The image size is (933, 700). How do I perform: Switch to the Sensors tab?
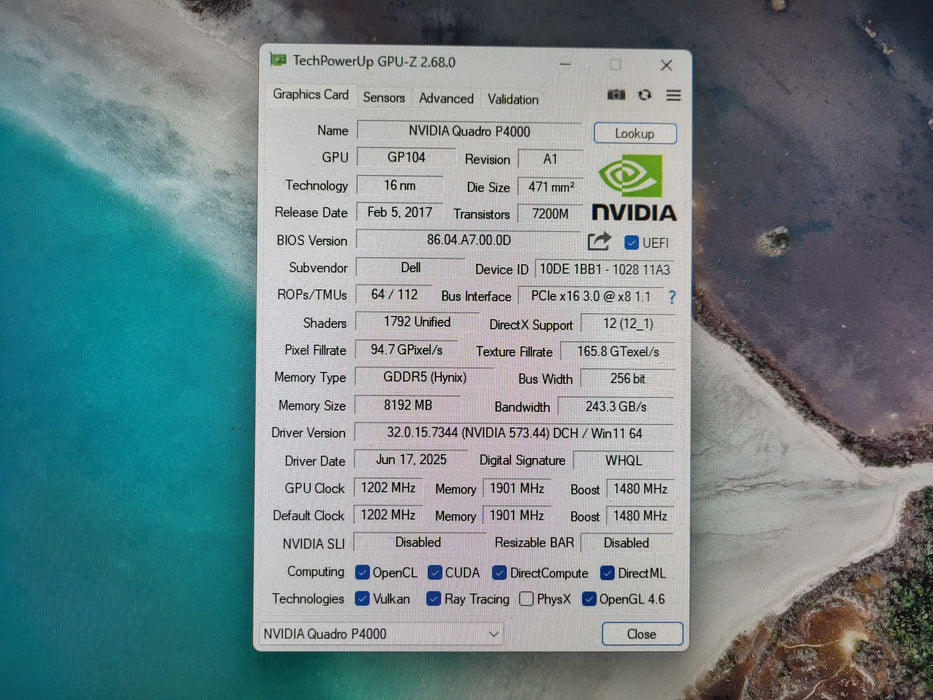[x=384, y=98]
